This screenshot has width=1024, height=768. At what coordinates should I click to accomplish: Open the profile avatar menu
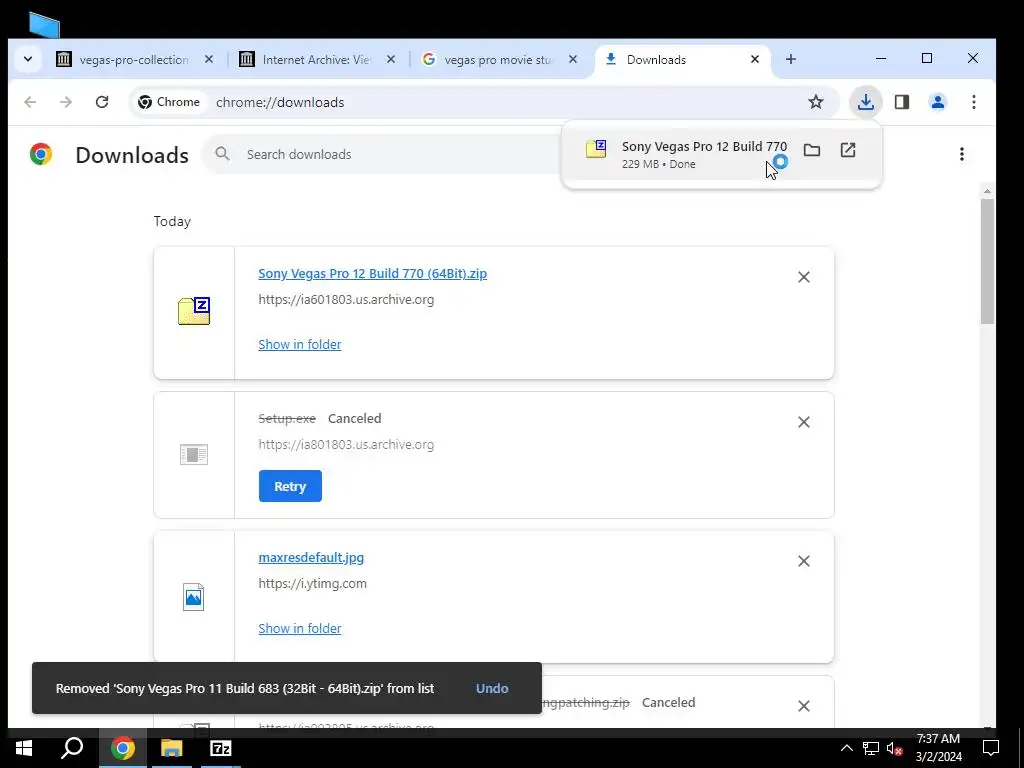[938, 102]
